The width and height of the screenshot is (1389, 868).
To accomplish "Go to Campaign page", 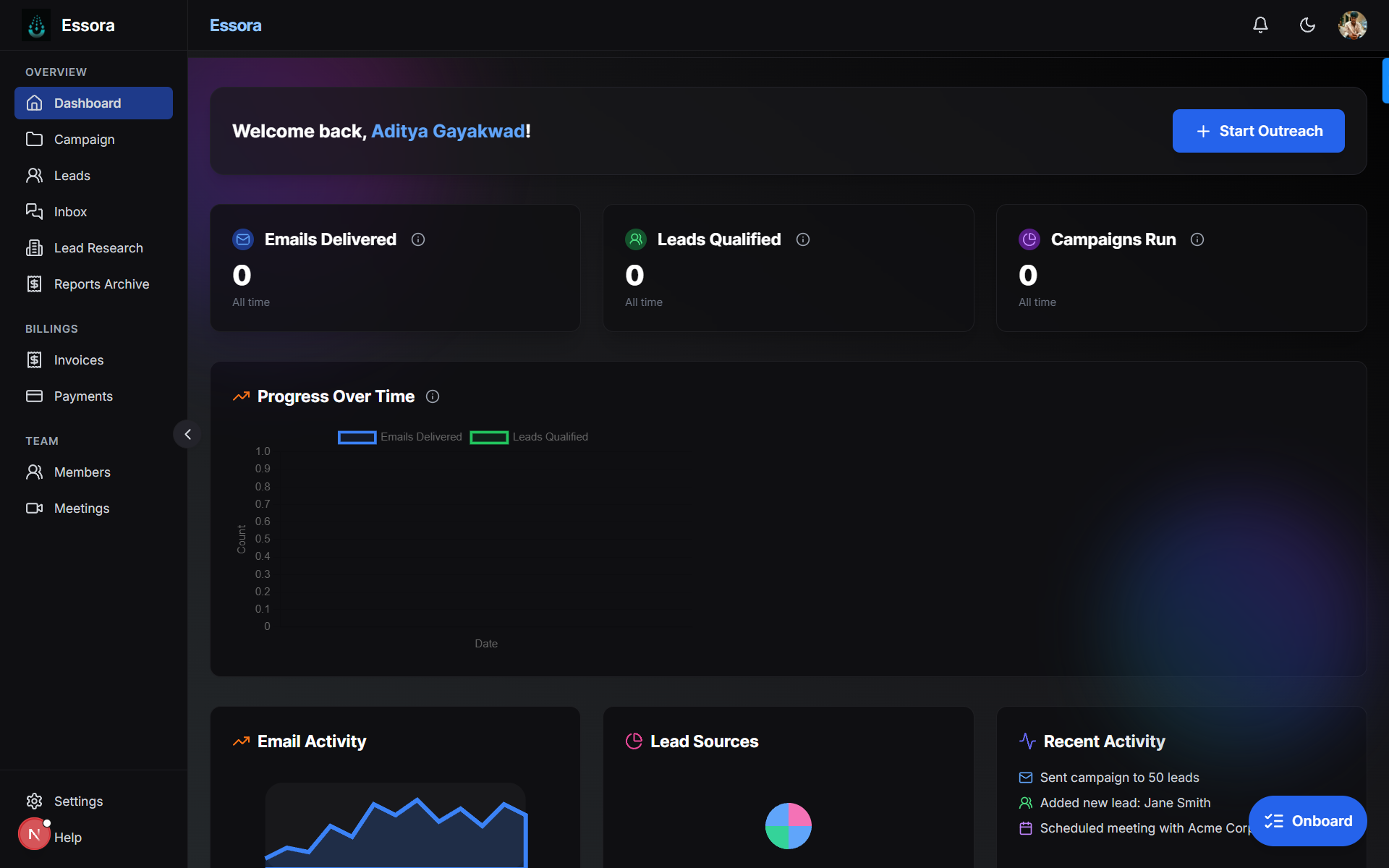I will 93,140.
